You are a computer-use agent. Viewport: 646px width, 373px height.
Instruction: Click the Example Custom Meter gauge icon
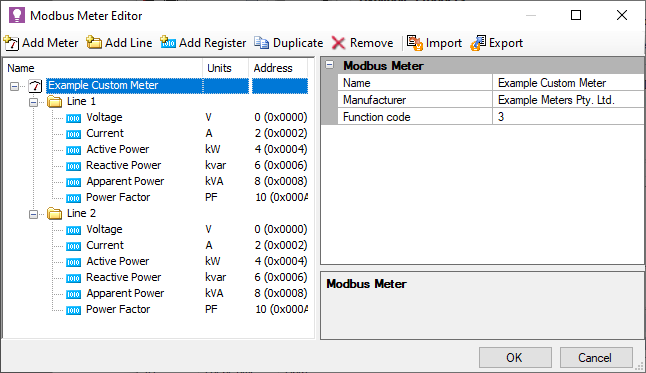[x=35, y=86]
